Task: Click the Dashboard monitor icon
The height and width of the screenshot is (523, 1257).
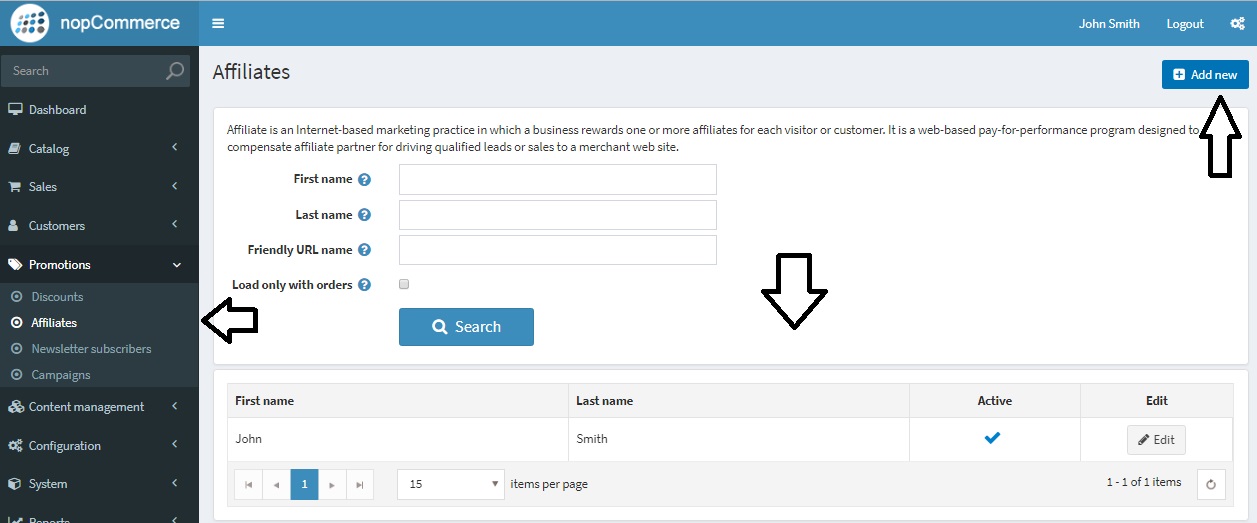Action: click(x=15, y=110)
